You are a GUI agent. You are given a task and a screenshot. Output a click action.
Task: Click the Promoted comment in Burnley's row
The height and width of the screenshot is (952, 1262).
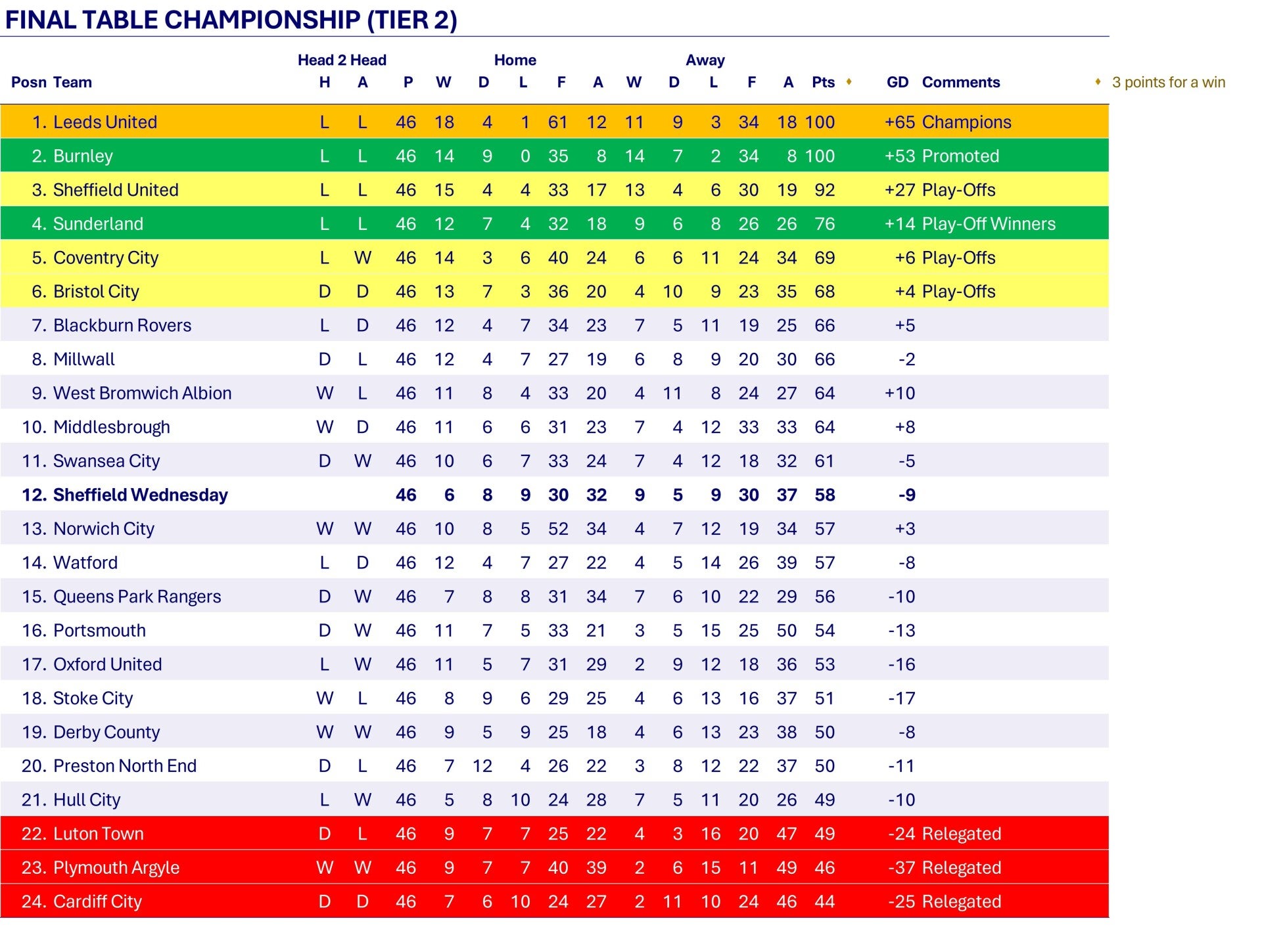(x=960, y=156)
